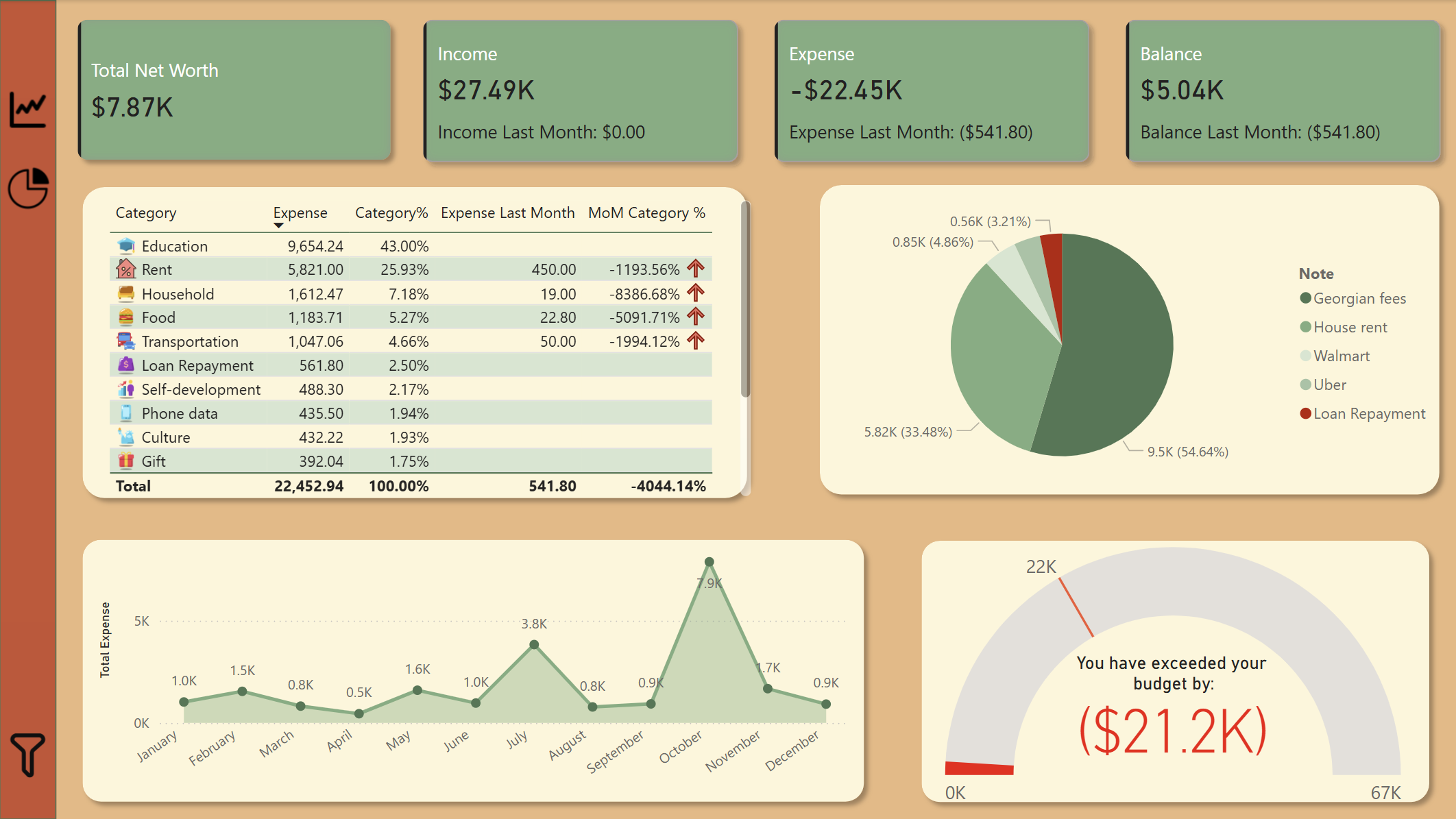Select the Balance summary card
The image size is (1456, 819).
(1283, 92)
